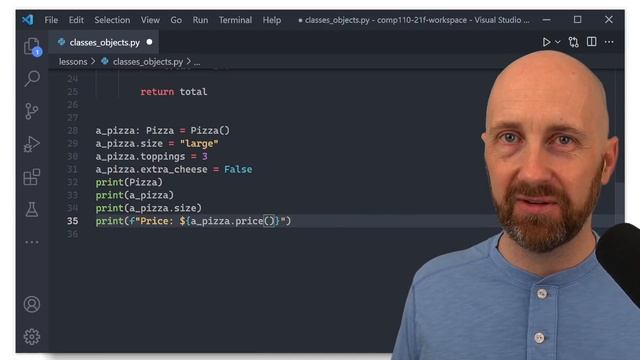Viewport: 640px width, 360px height.
Task: Open the Terminal menu
Action: point(235,20)
